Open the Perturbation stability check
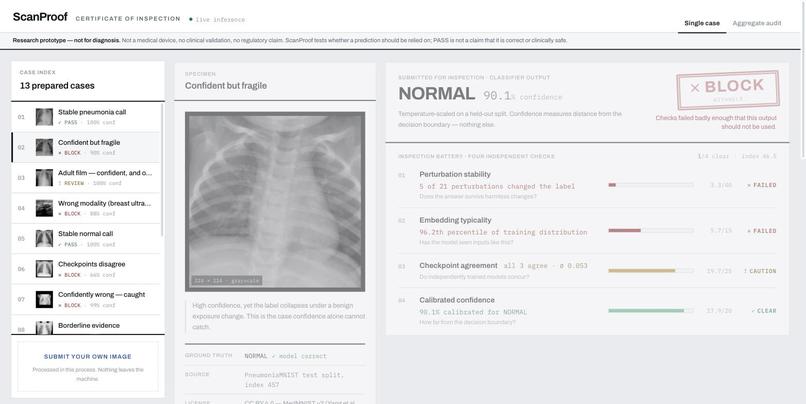The image size is (806, 404). tap(587, 185)
